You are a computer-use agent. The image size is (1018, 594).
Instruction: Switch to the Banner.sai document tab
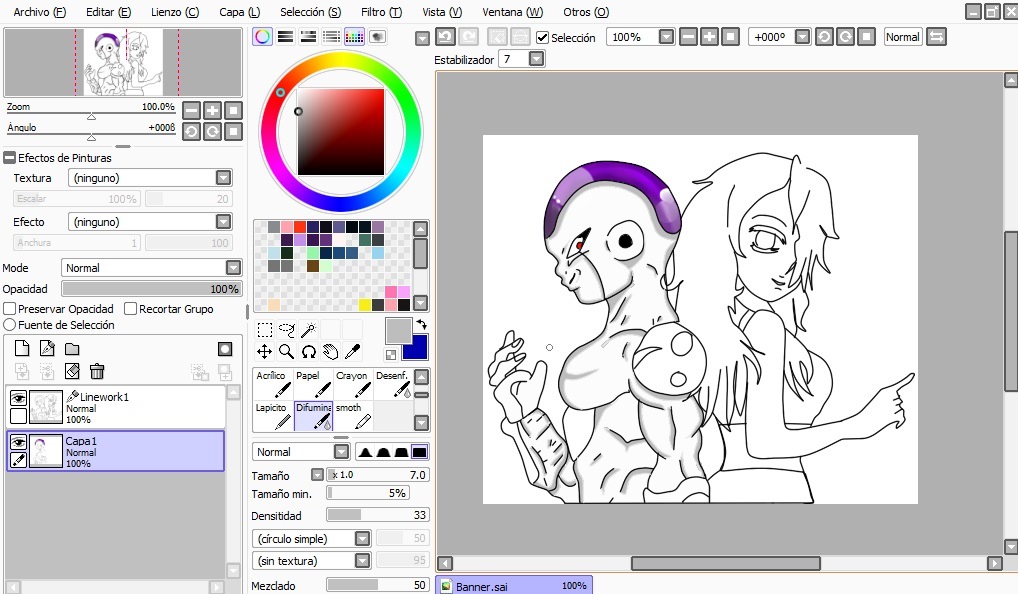(514, 585)
